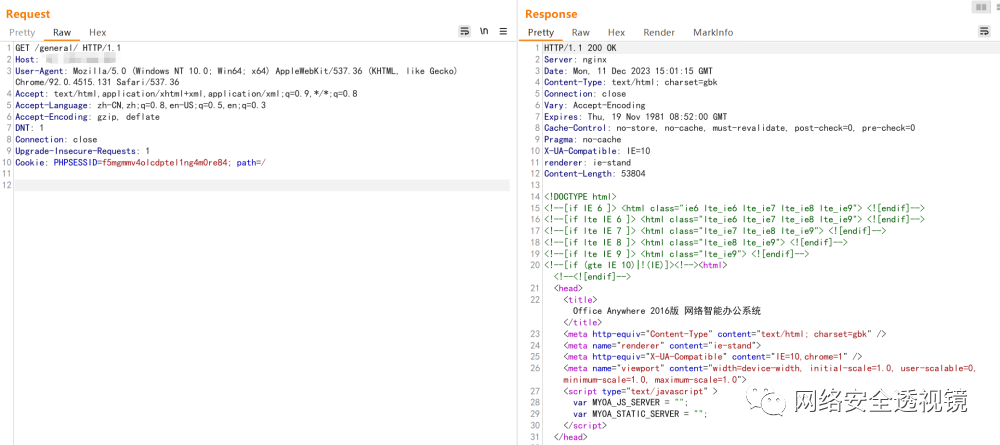
Task: Click the Content-Length: 53804 header
Action: point(592,174)
